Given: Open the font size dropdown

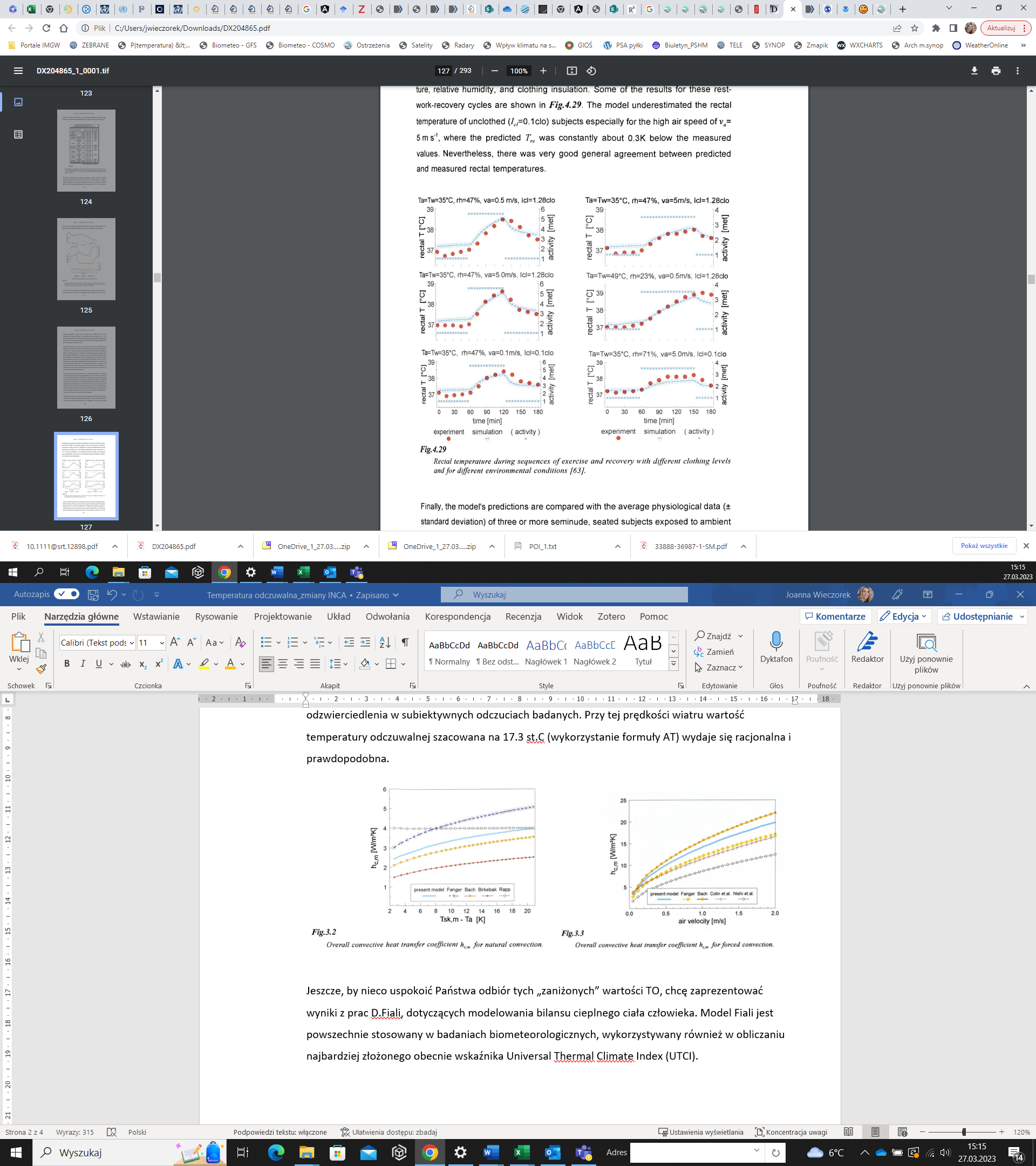Looking at the screenshot, I should [x=162, y=643].
